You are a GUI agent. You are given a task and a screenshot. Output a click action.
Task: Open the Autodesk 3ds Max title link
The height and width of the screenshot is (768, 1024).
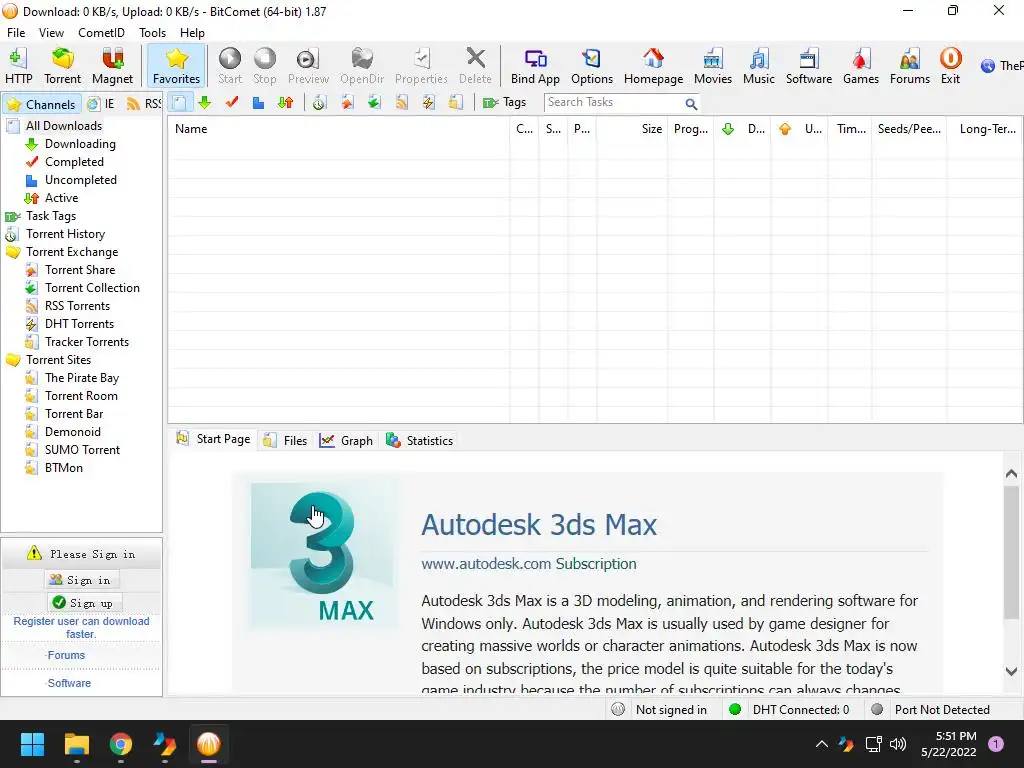539,525
